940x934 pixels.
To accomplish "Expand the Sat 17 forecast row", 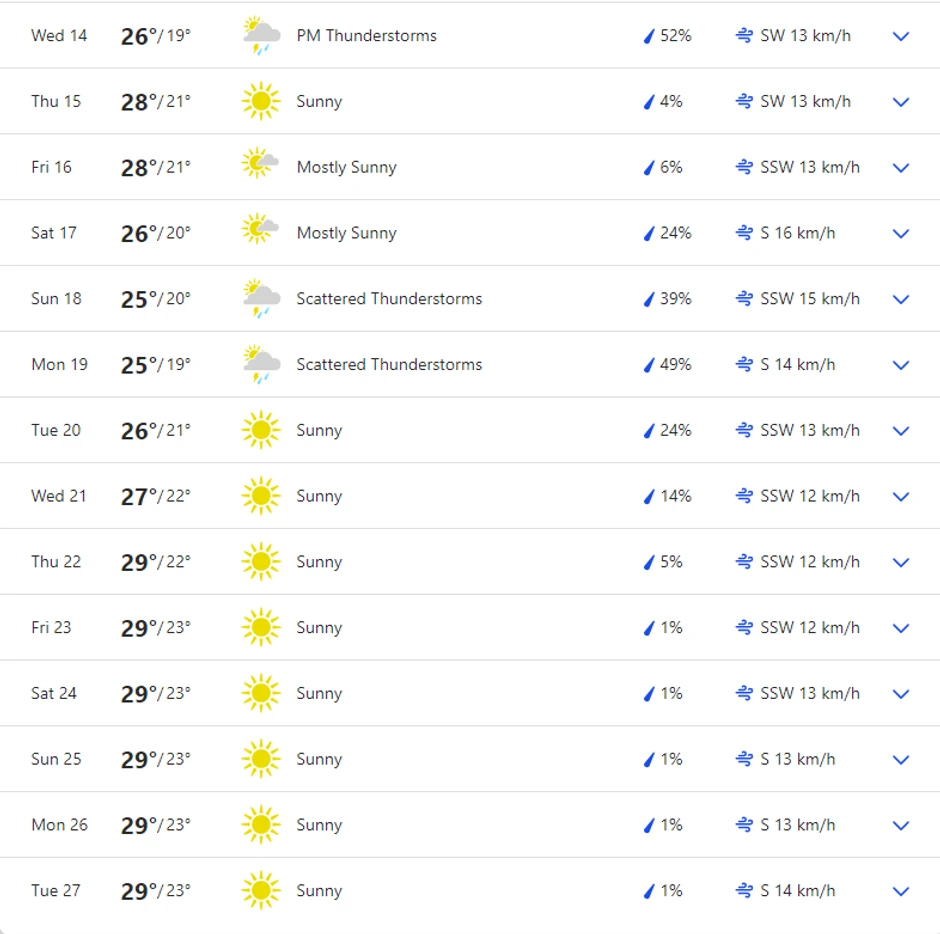I will coord(901,233).
